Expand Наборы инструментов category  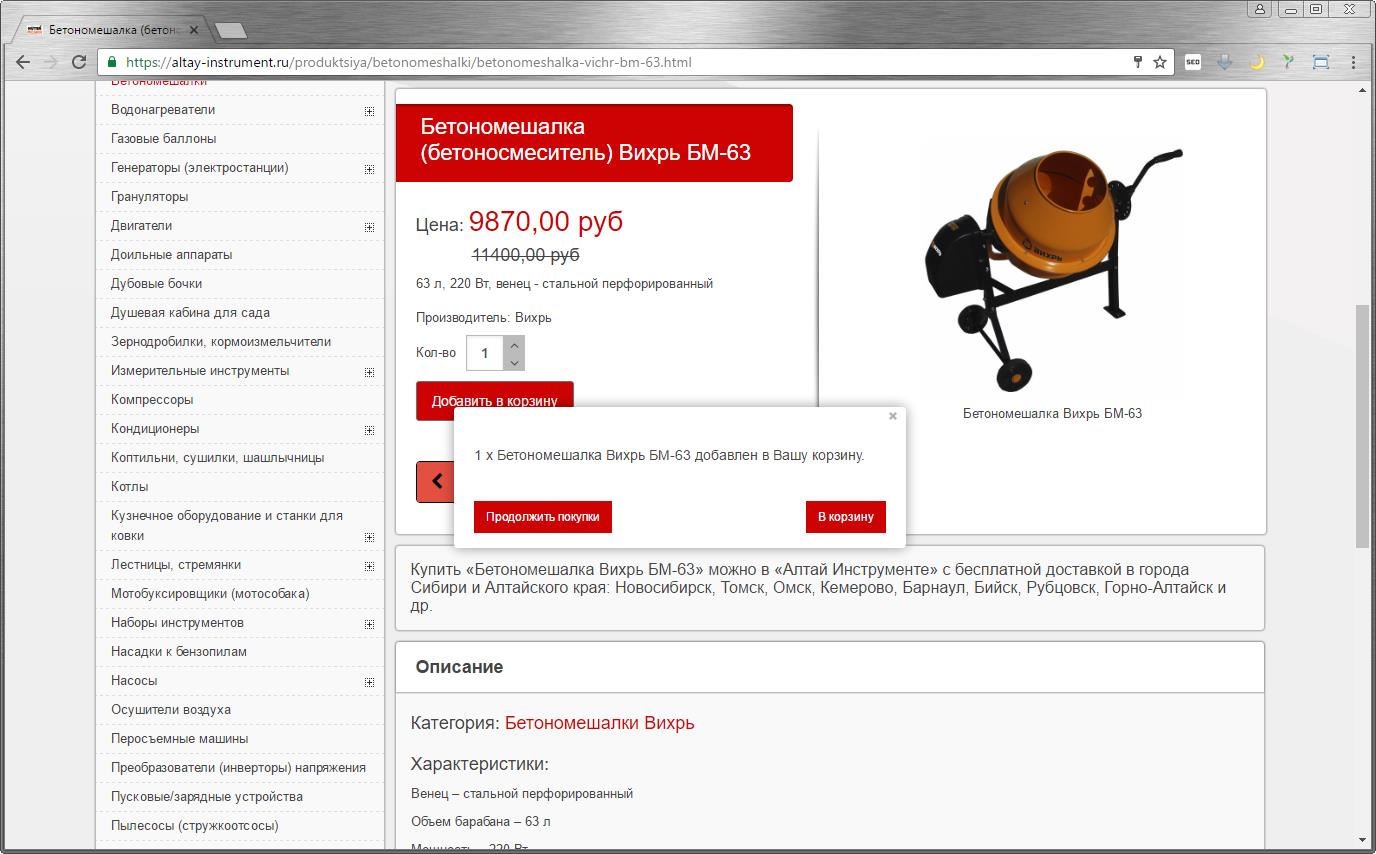click(x=369, y=624)
